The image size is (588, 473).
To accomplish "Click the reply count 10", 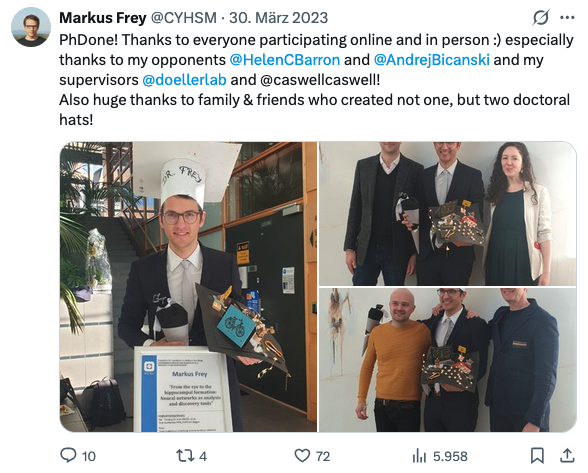I will [x=88, y=456].
